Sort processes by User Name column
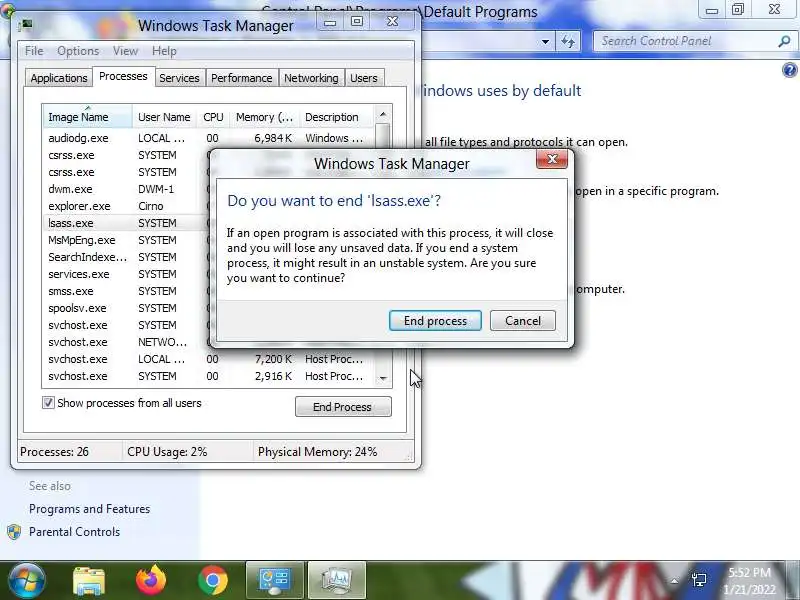Image resolution: width=800 pixels, height=600 pixels. coord(164,117)
